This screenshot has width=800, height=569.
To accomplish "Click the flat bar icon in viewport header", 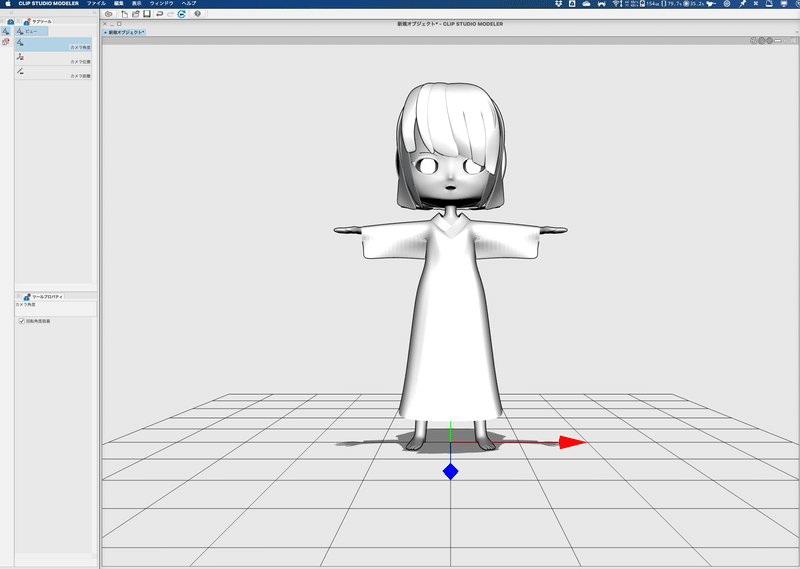I will tap(778, 40).
